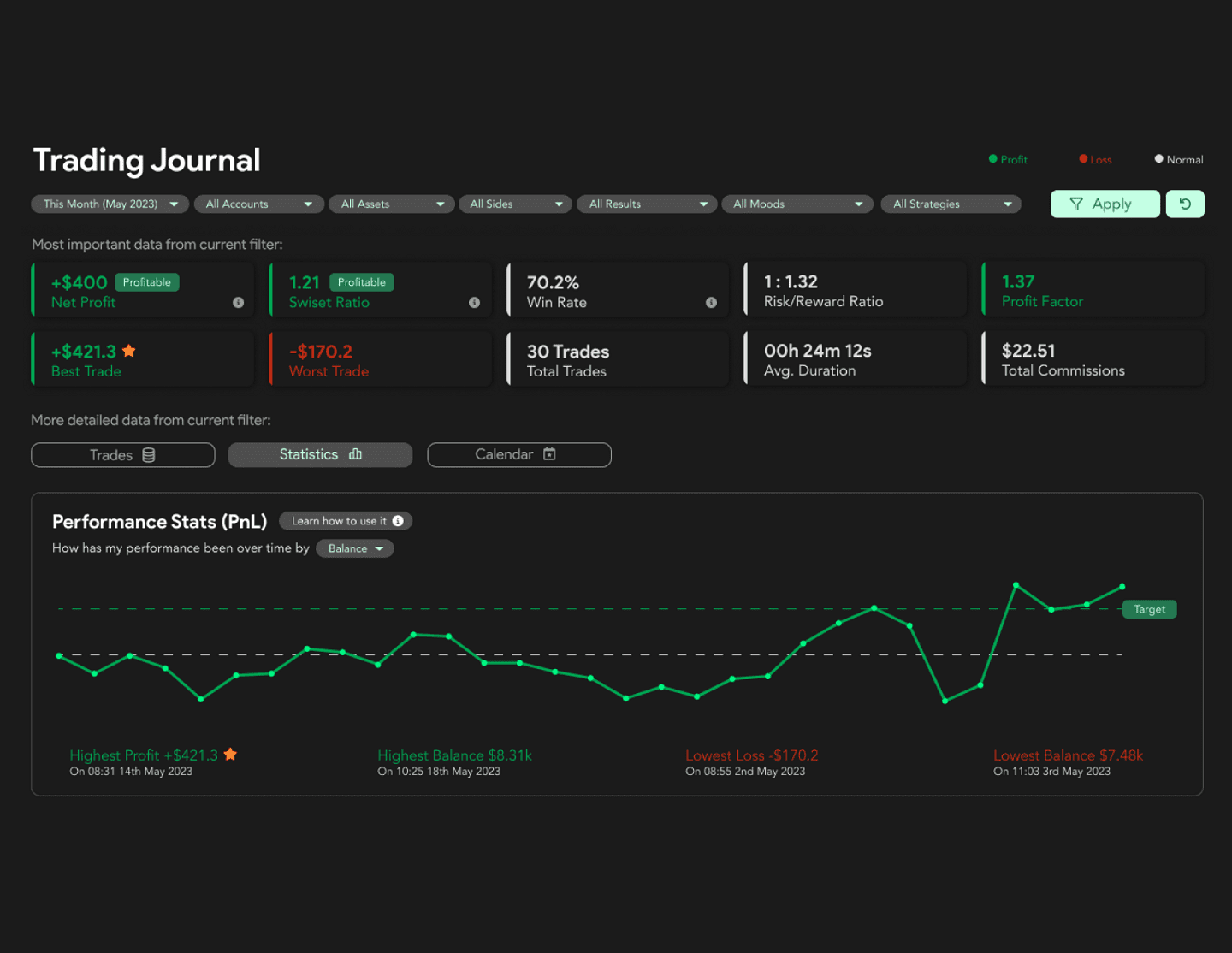The width and height of the screenshot is (1232, 953).
Task: Click the orange star beside Best Trade value
Action: pos(129,351)
